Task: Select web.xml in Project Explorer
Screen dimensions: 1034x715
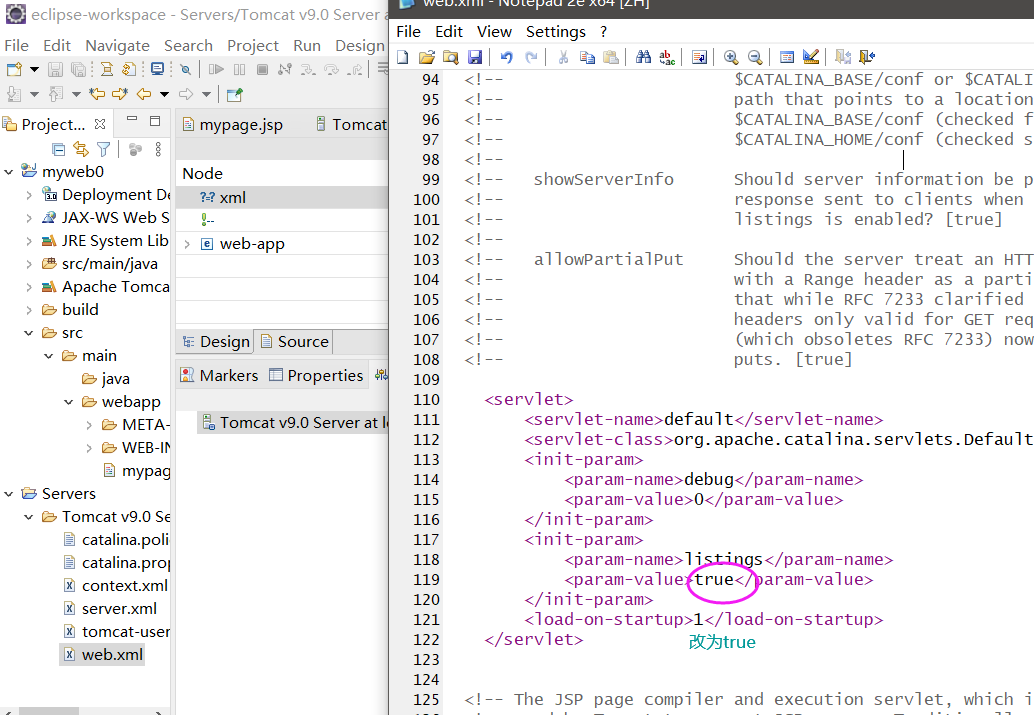Action: point(103,655)
